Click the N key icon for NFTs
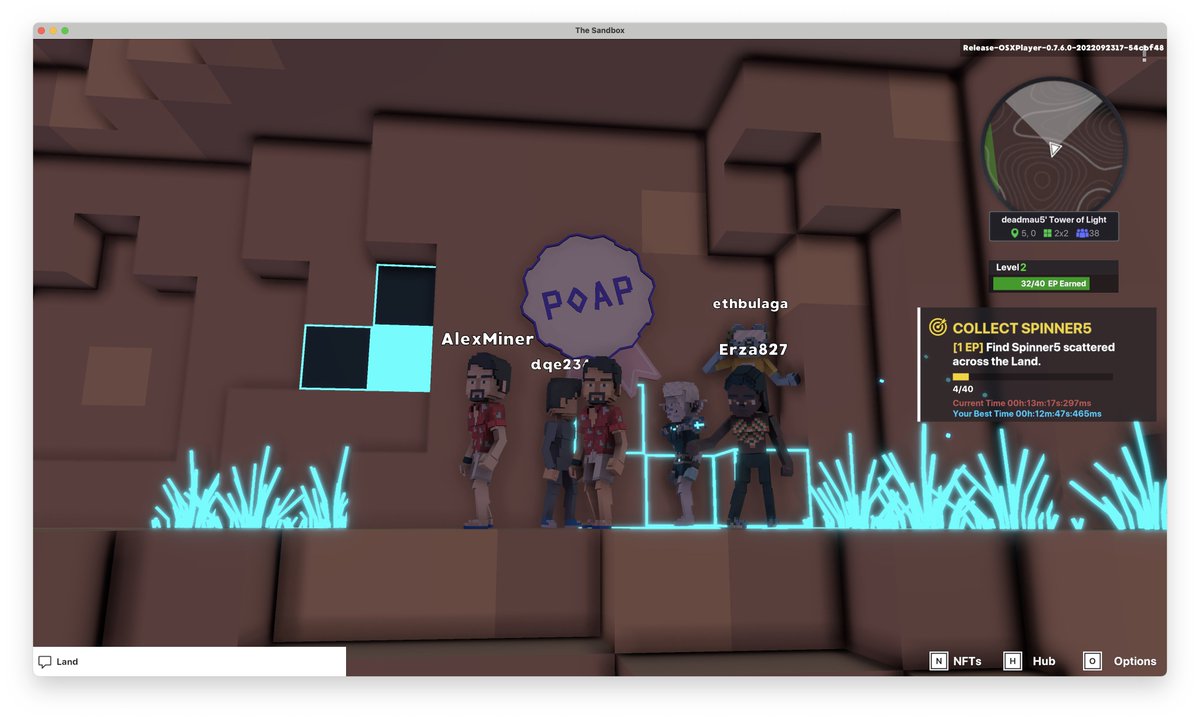Image resolution: width=1200 pixels, height=720 pixels. (938, 661)
